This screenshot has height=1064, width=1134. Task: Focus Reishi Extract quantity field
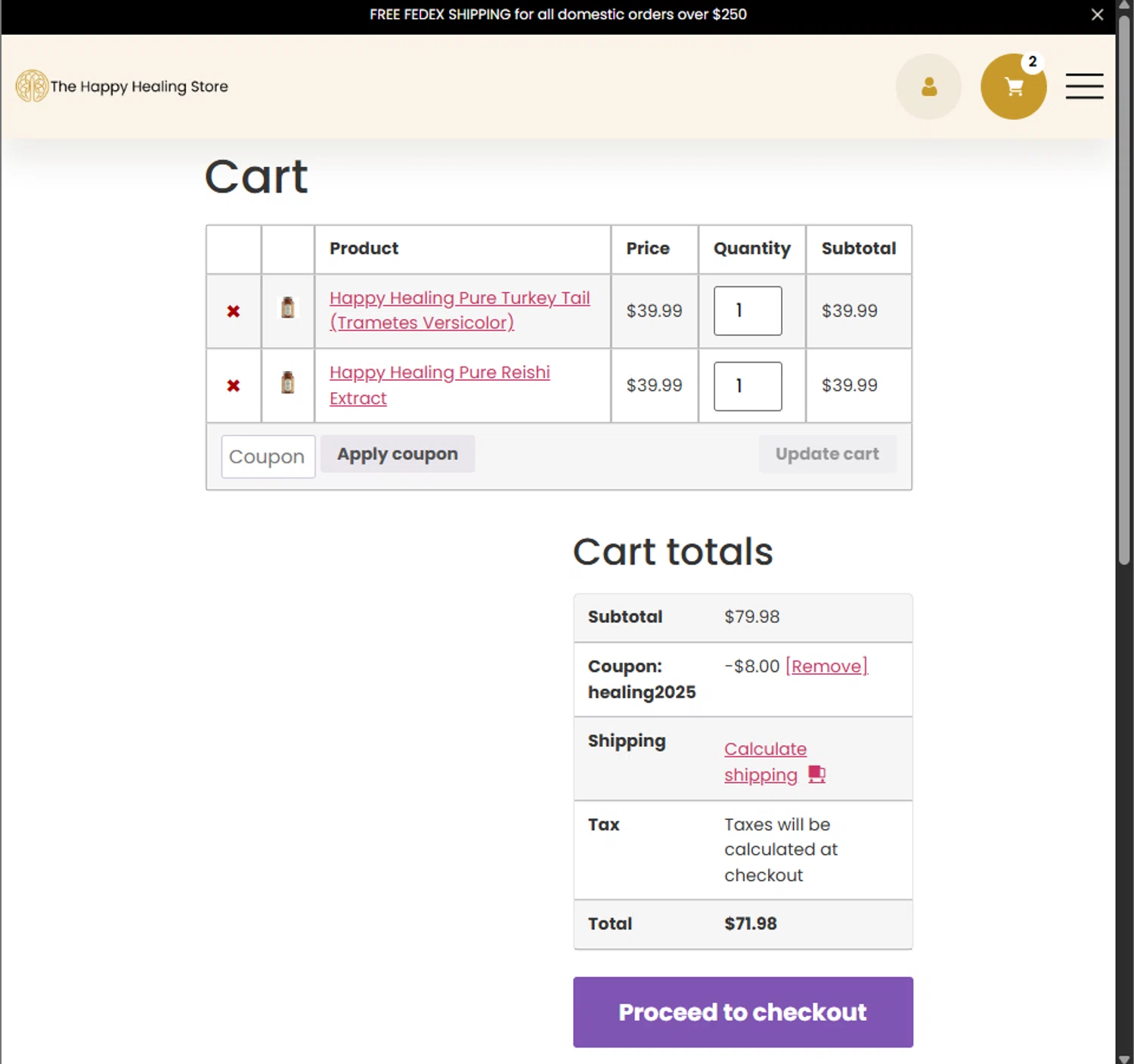(x=748, y=386)
